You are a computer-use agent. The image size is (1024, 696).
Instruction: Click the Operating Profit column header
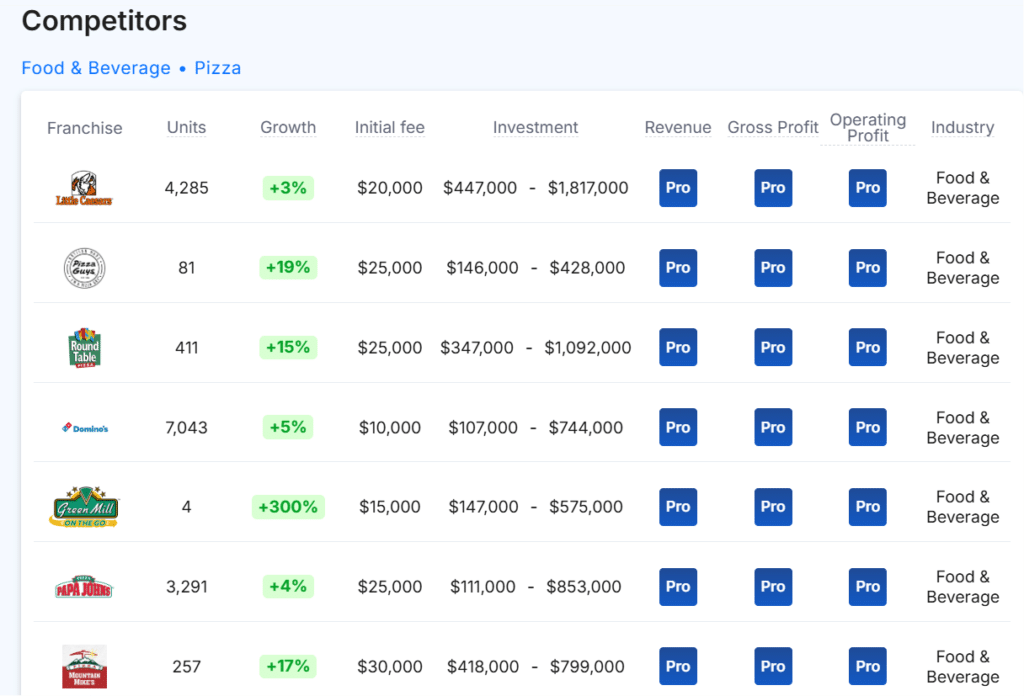[x=868, y=128]
